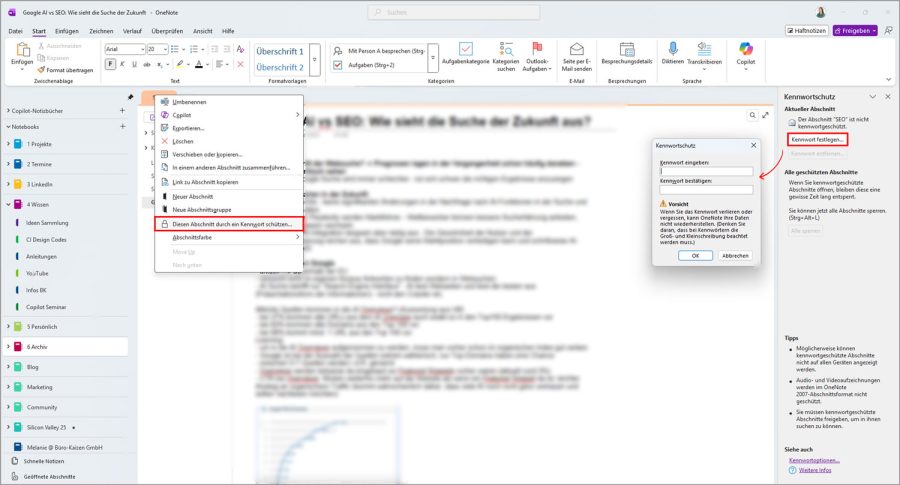The height and width of the screenshot is (485, 900).
Task: Click the pin icon of navigation pane
Action: pos(130,97)
